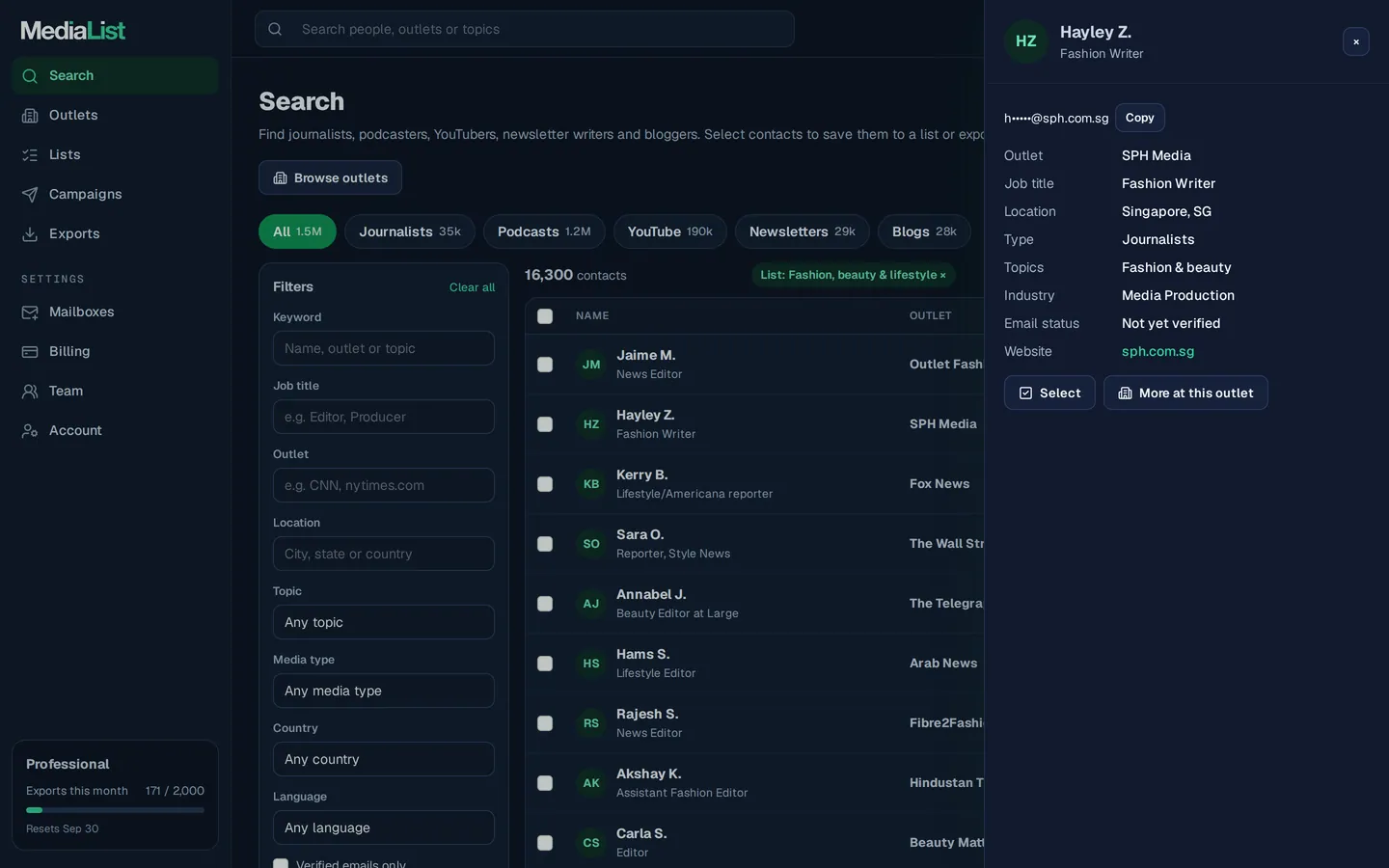This screenshot has width=1389, height=868.
Task: Check the box for Jaime M.
Action: [545, 365]
